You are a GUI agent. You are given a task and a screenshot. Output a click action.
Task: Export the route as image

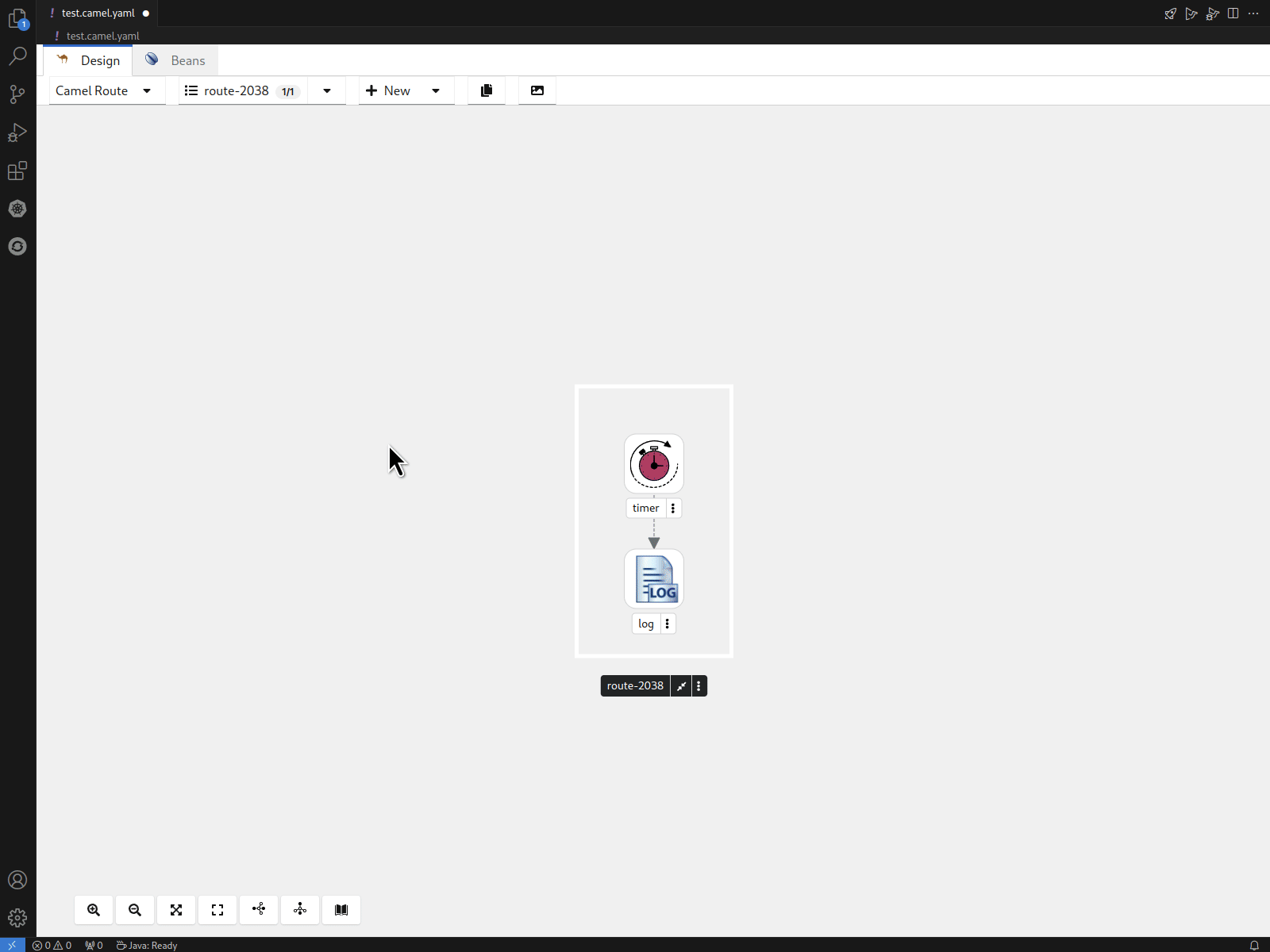tap(537, 90)
